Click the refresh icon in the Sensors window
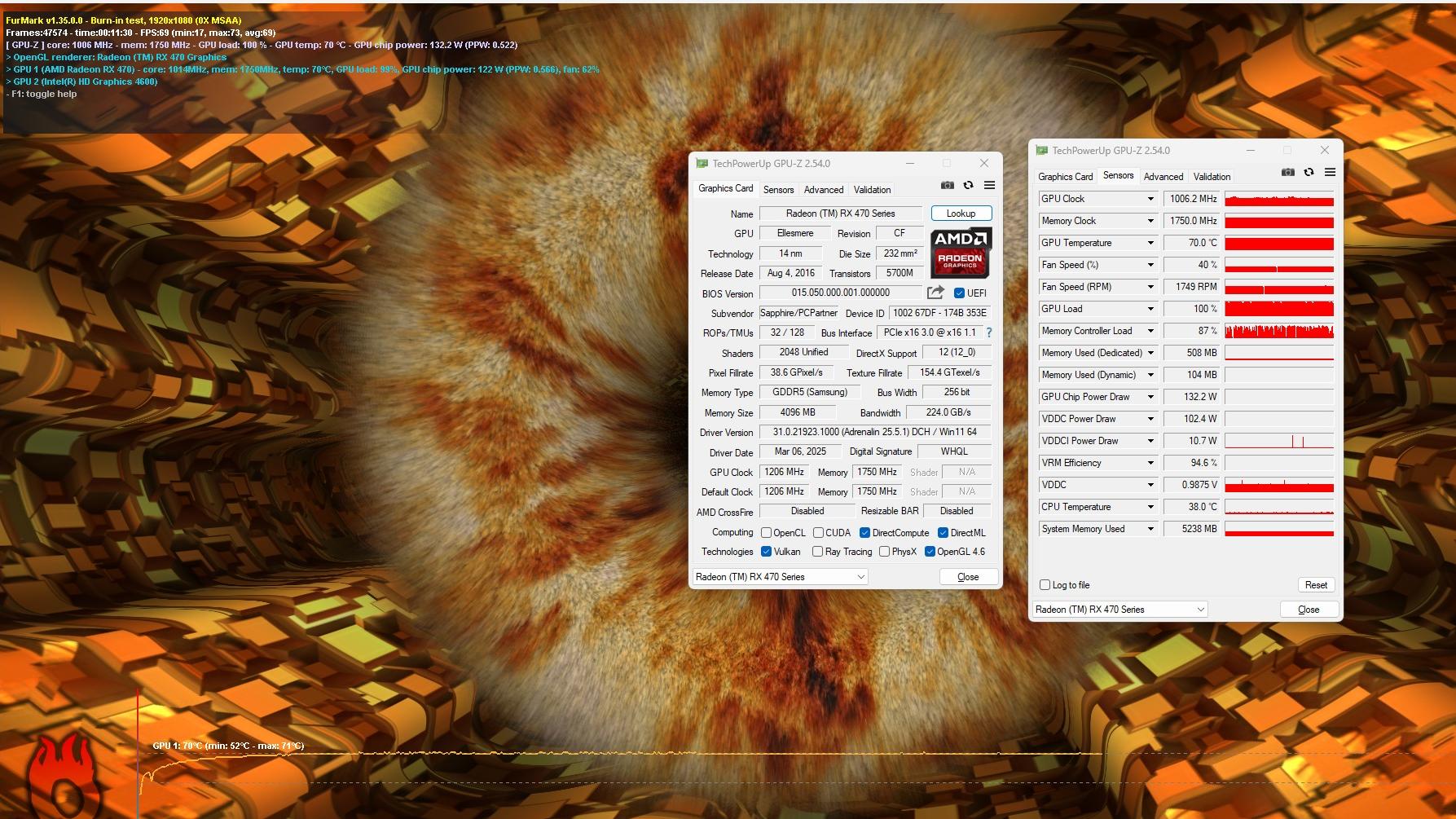This screenshot has width=1456, height=819. 1309,172
